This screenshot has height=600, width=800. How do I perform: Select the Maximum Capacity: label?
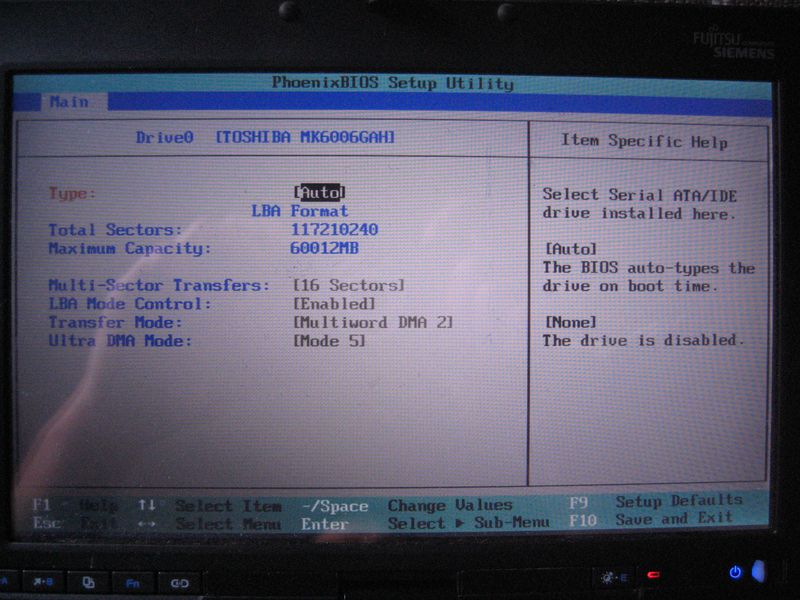click(130, 248)
